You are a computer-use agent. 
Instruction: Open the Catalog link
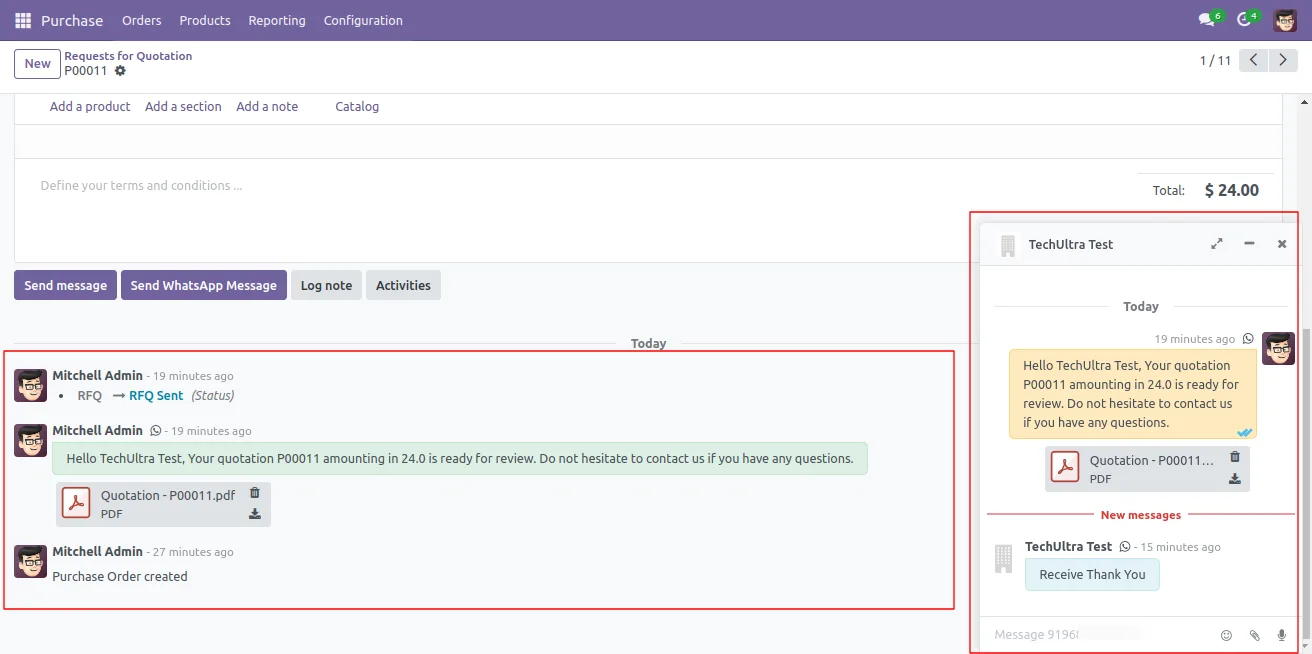pyautogui.click(x=357, y=106)
